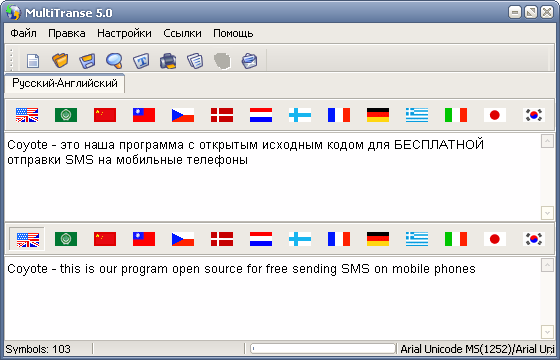Click the "Symbols: 103" status bar entry

point(38,349)
